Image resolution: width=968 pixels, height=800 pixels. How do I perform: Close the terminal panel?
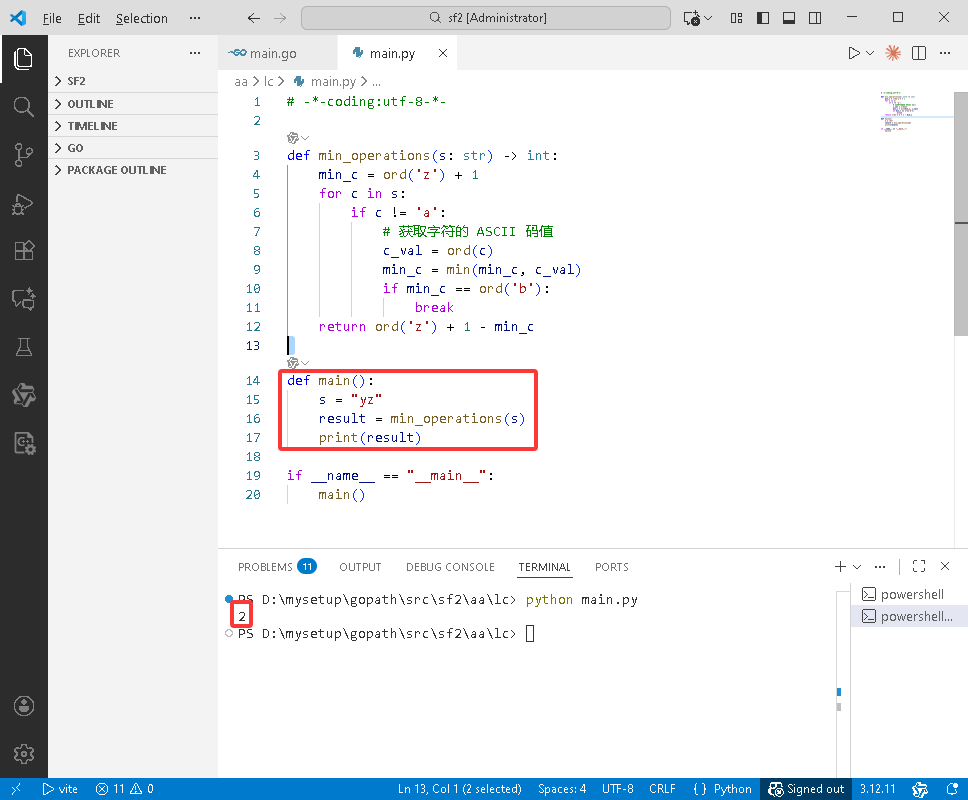(x=945, y=566)
